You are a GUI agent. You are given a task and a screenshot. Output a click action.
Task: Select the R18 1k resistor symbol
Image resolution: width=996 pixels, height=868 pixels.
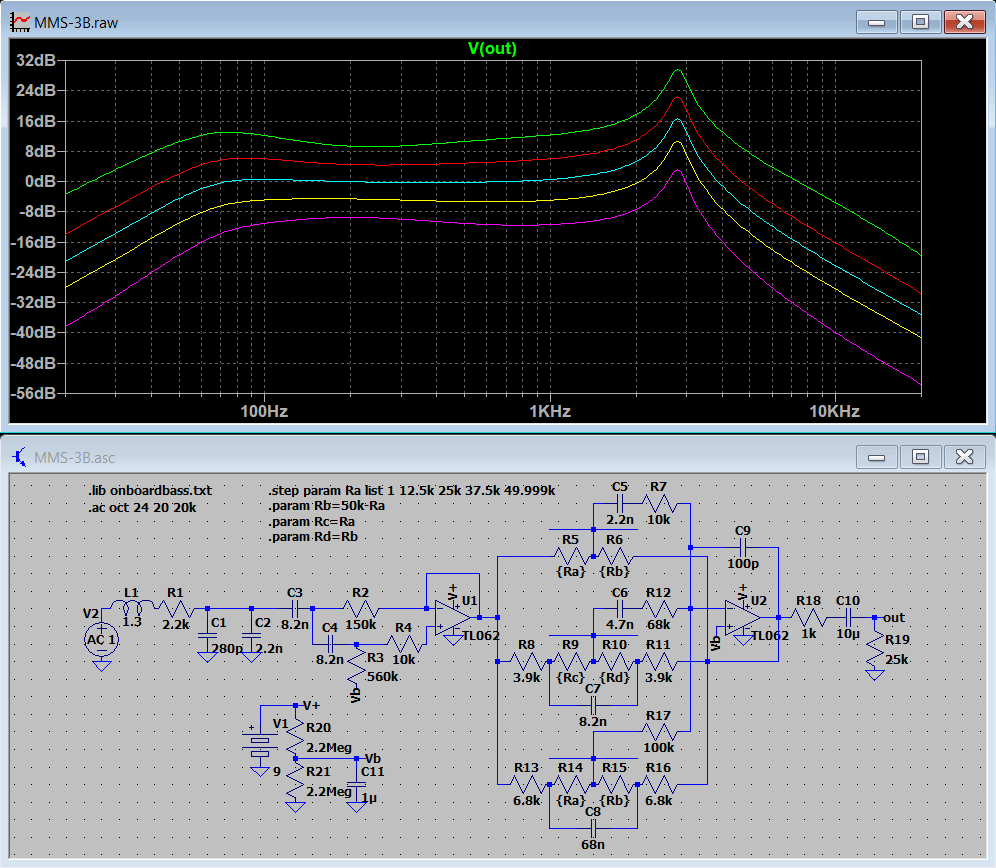(x=809, y=617)
